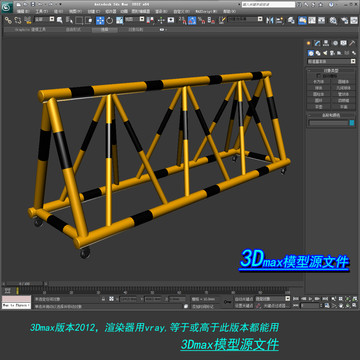Screen dimensions: 360x360
Task: Open the Layer Manager icon
Action: click(x=291, y=20)
